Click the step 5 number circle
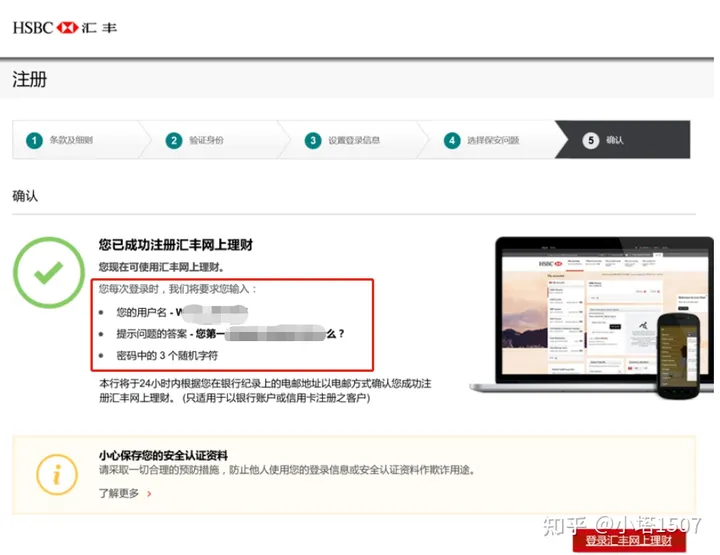 (x=591, y=140)
